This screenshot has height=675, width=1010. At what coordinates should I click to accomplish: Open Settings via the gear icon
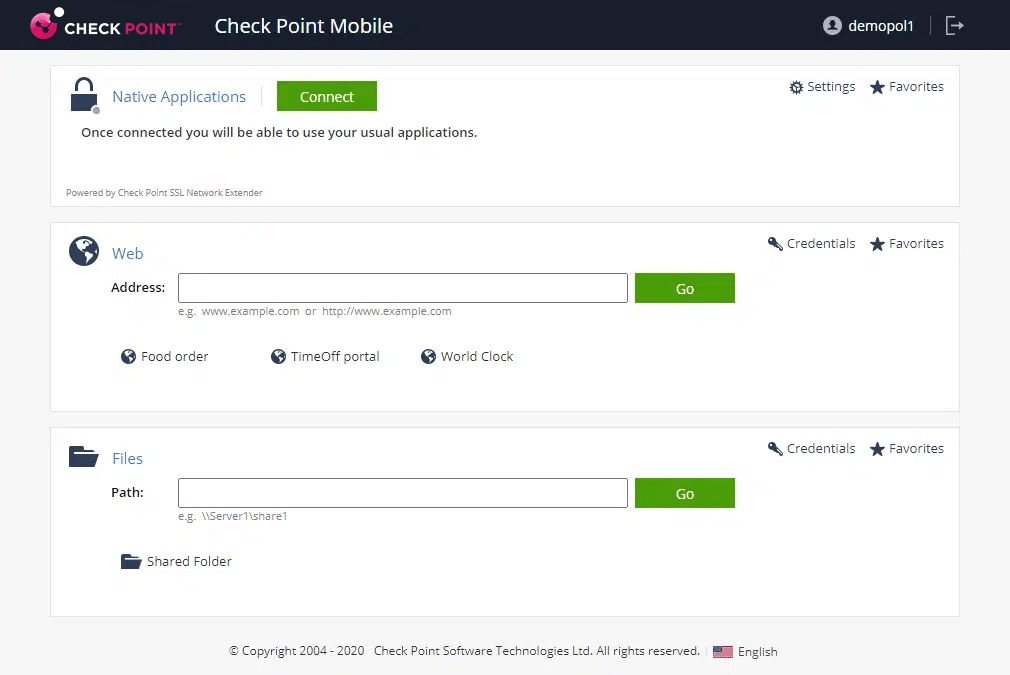[x=797, y=87]
